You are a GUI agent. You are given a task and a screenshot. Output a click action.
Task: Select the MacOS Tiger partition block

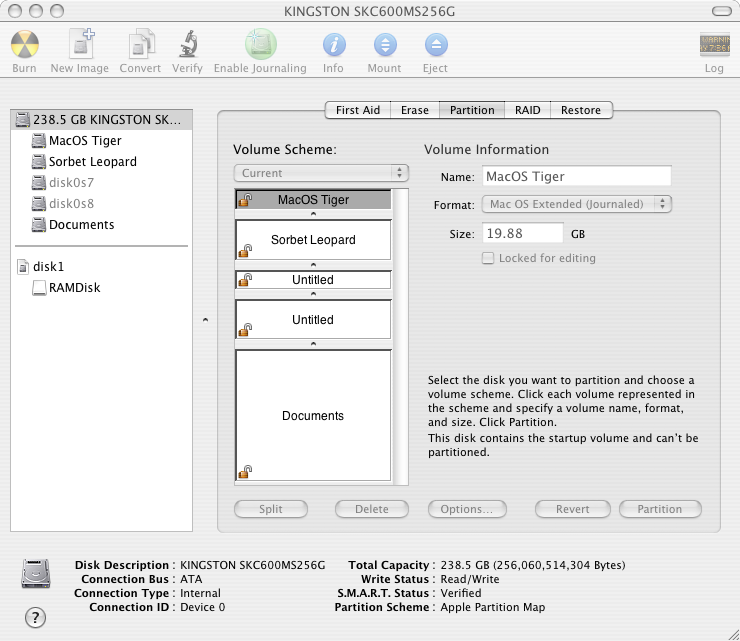(x=313, y=200)
